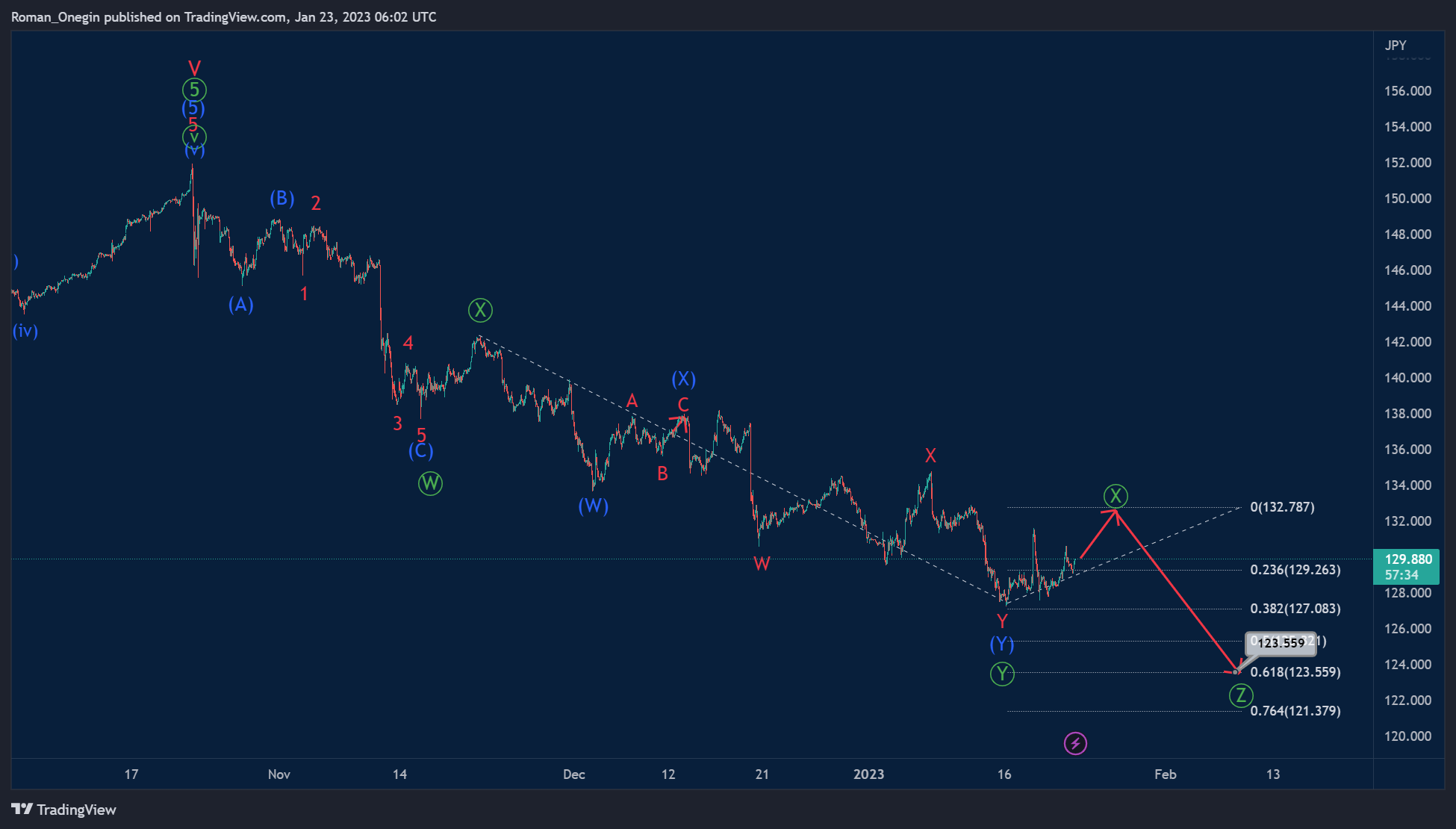
Task: Click the blue (W) wave label
Action: coord(594,506)
